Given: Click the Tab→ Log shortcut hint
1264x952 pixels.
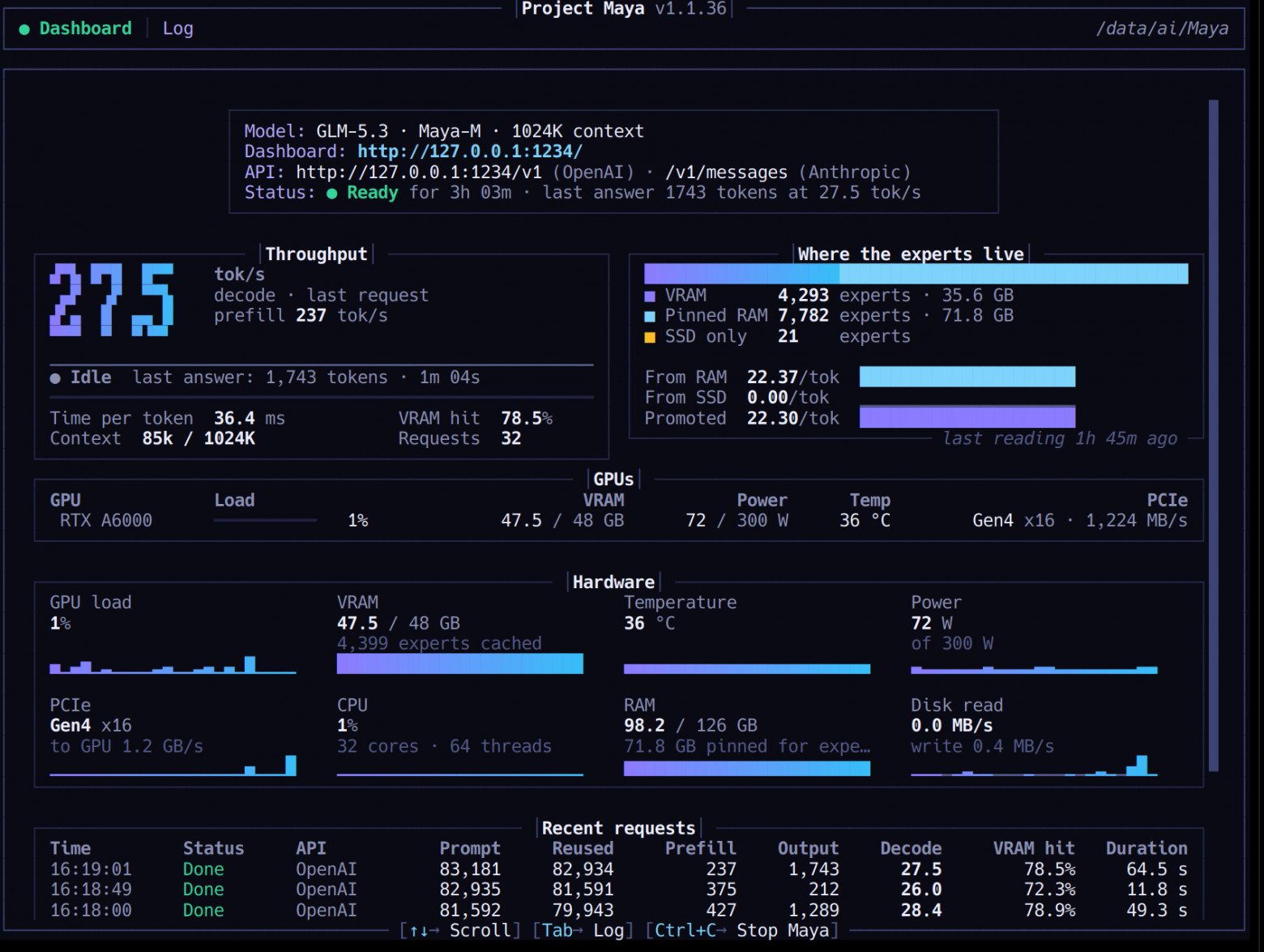Looking at the screenshot, I should pos(583,931).
